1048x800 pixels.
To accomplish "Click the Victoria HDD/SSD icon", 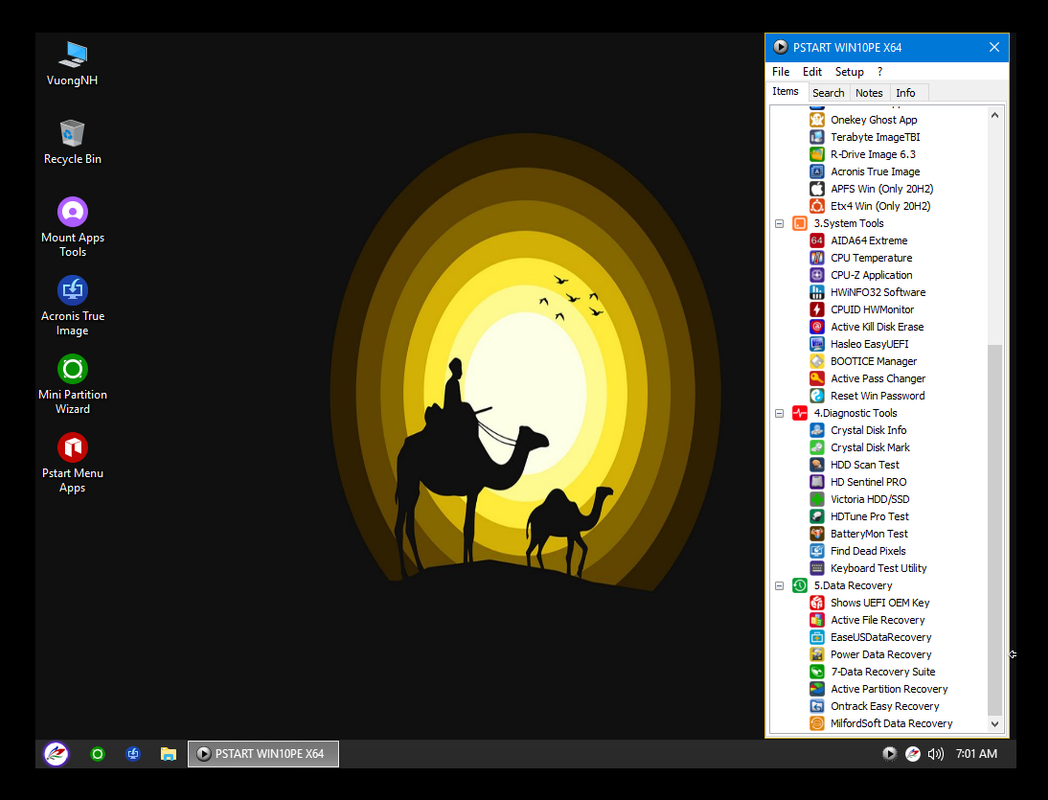I will [x=817, y=499].
